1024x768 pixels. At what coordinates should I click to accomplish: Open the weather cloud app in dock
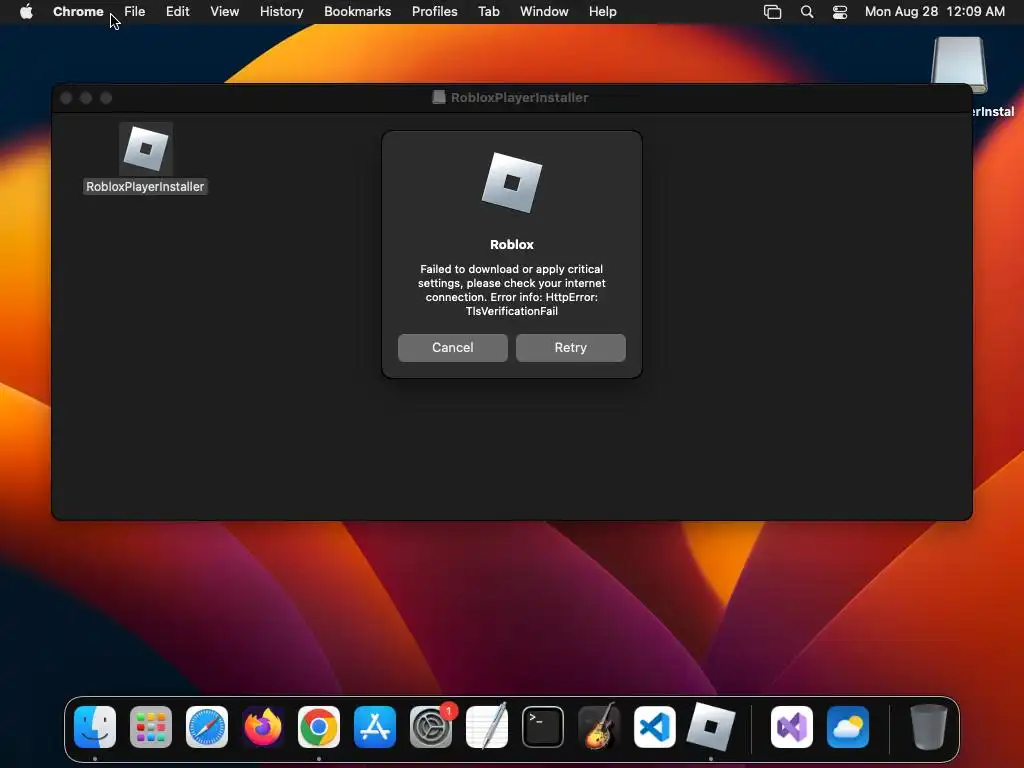(848, 727)
